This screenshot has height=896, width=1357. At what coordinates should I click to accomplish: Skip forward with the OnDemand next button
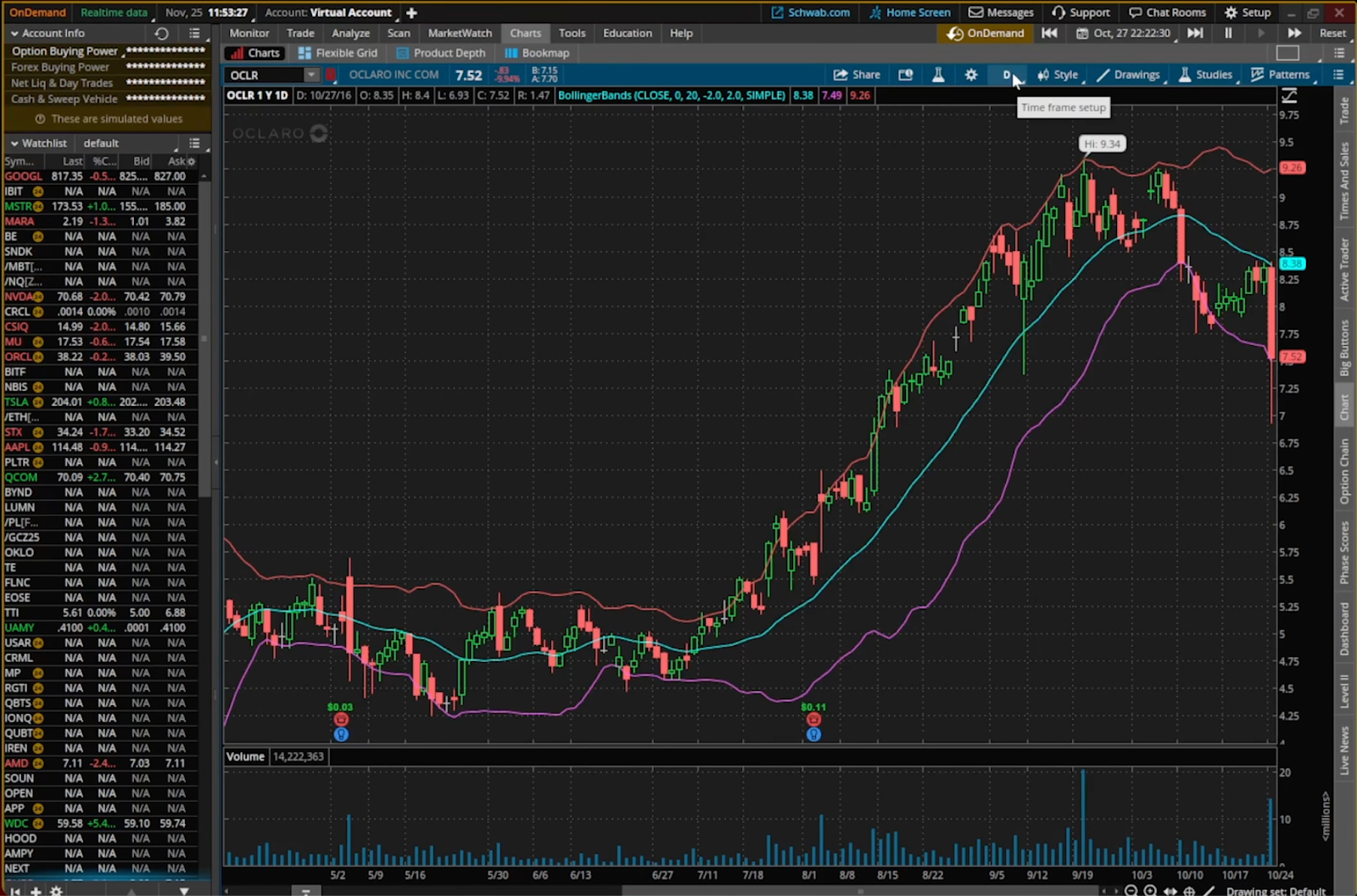click(1195, 33)
